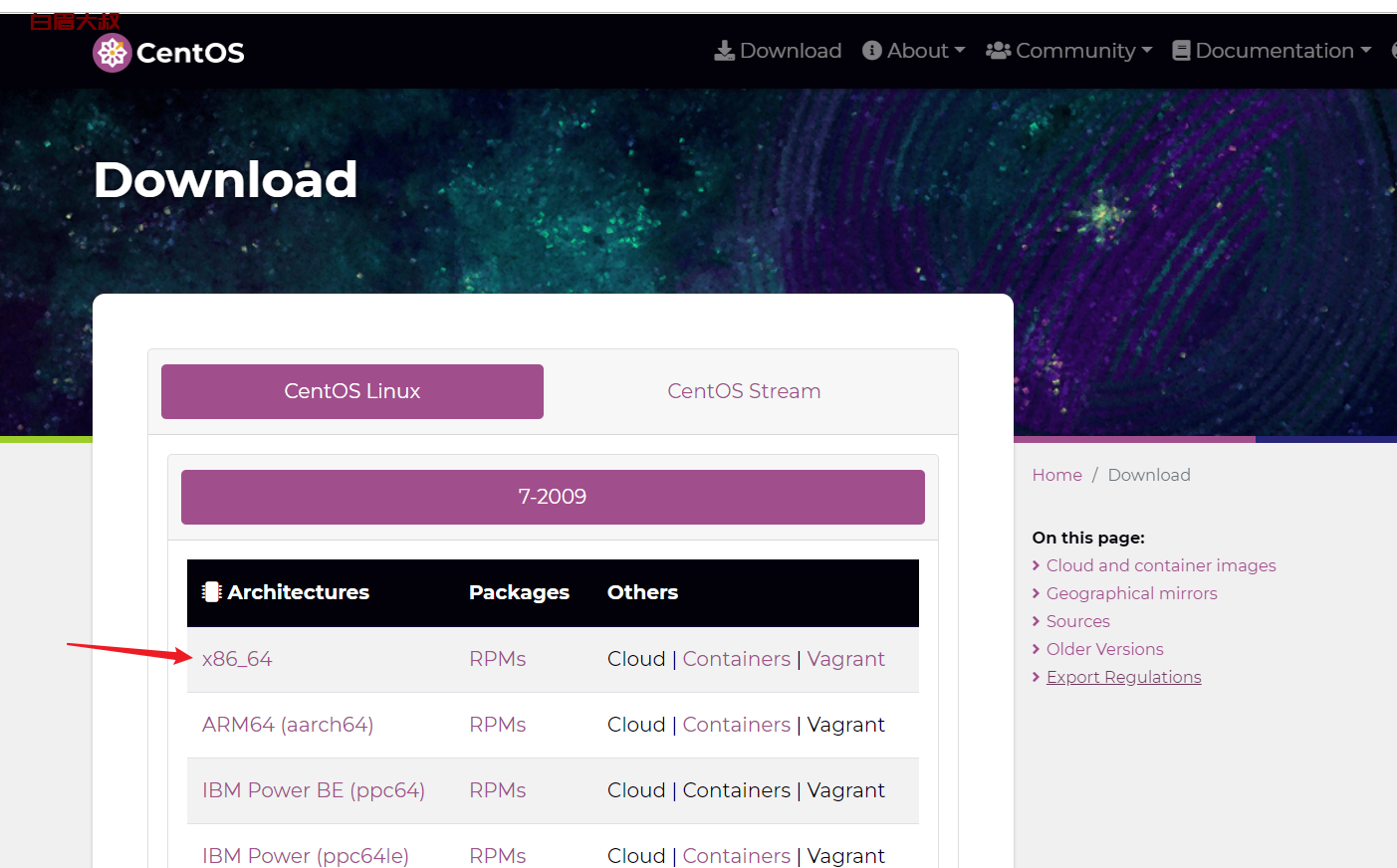The width and height of the screenshot is (1397, 868).
Task: Click the Documentation book icon
Action: [1181, 51]
